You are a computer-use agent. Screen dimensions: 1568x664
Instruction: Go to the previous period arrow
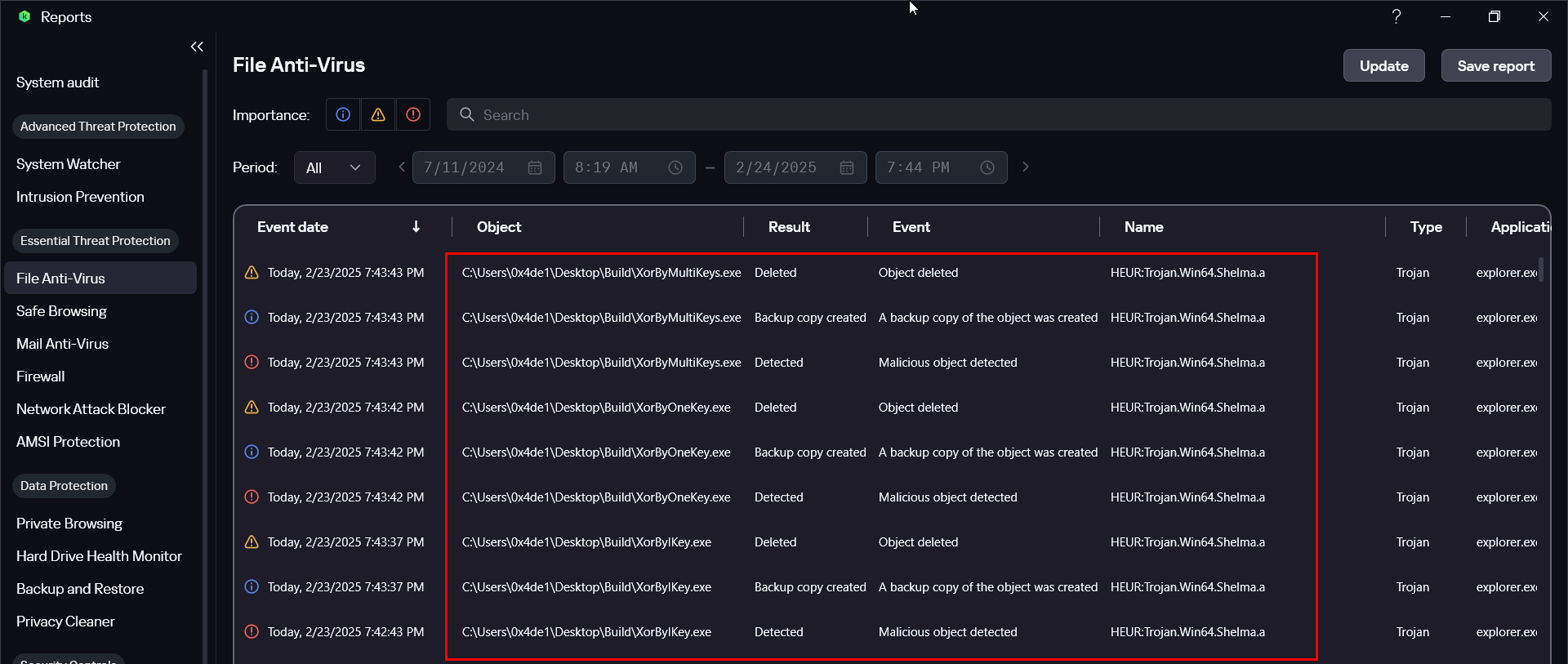click(402, 167)
